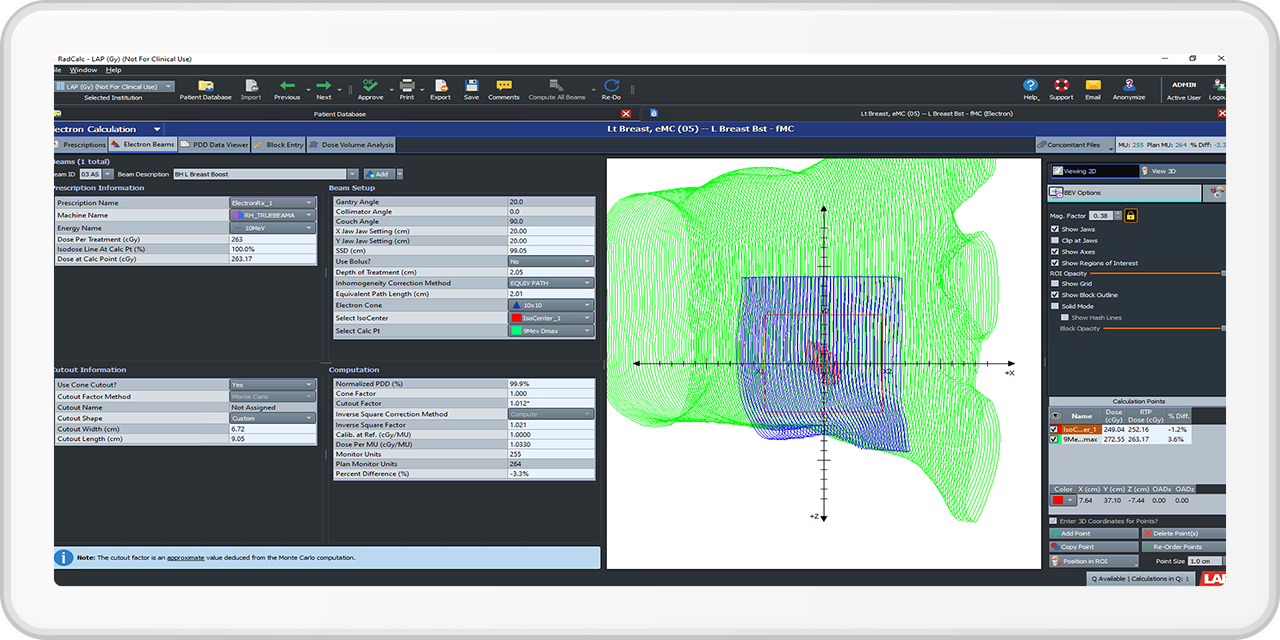Open the Inhomogeneity Correction Method dropdown
The height and width of the screenshot is (640, 1280).
click(551, 283)
